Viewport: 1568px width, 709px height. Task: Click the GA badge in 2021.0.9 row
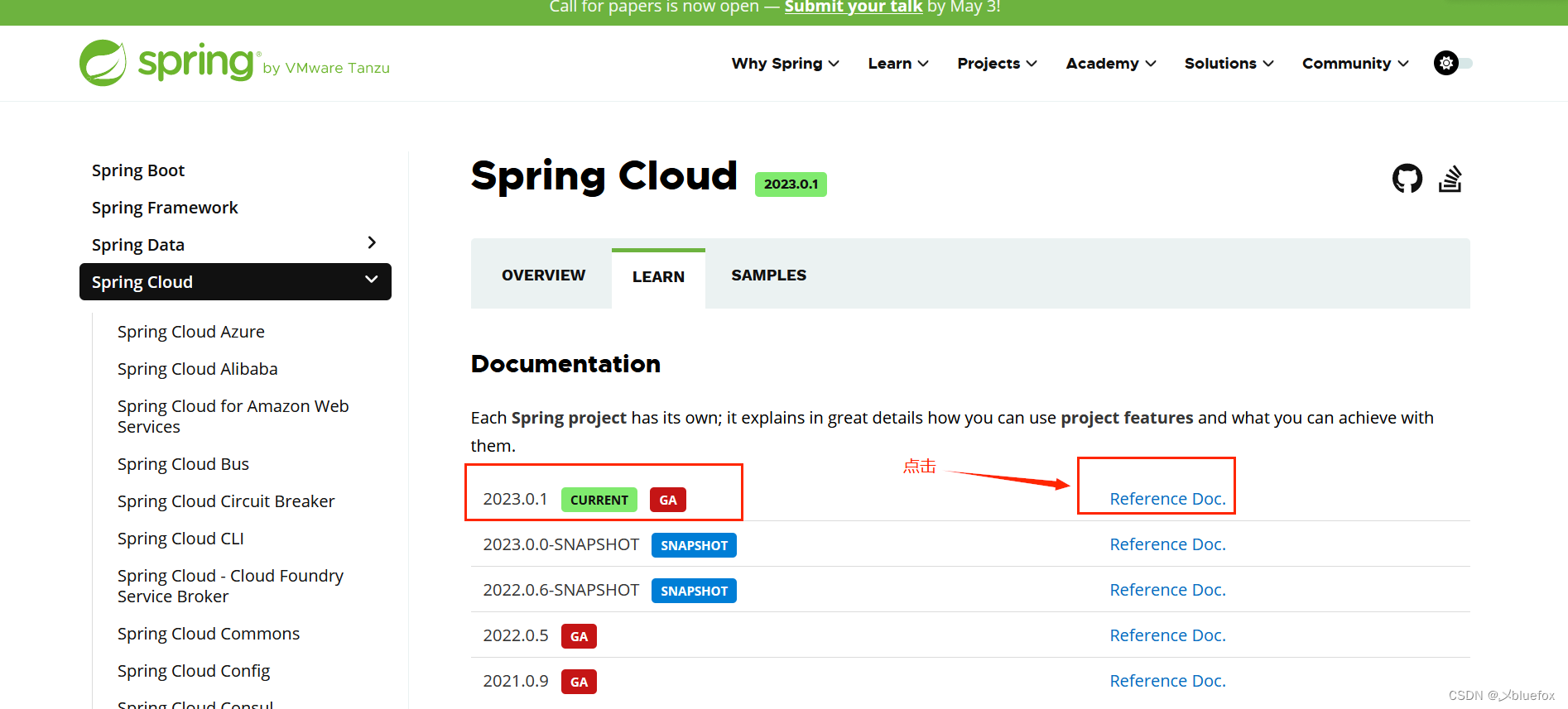tap(579, 682)
